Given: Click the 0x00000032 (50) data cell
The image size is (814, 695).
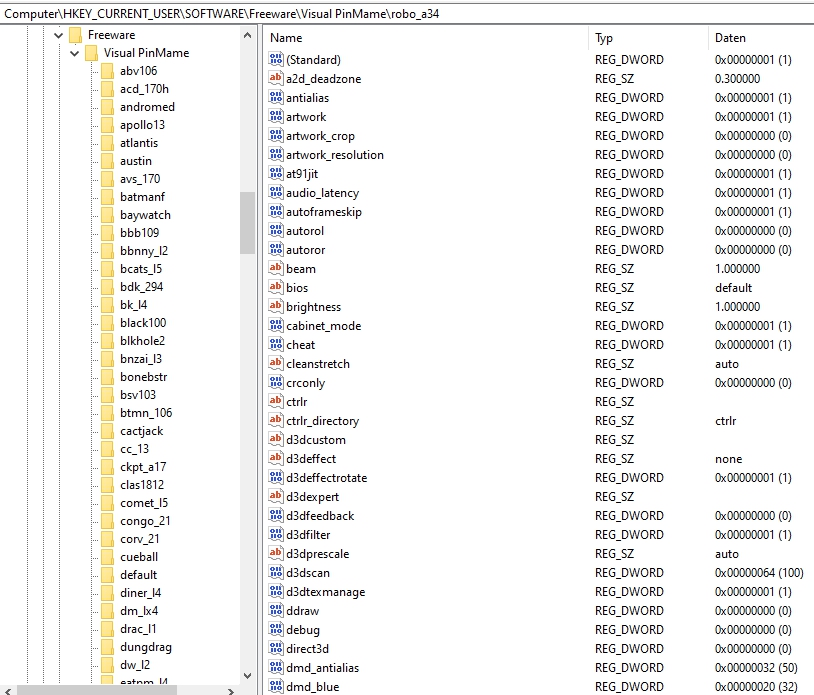Looking at the screenshot, I should tap(756, 667).
